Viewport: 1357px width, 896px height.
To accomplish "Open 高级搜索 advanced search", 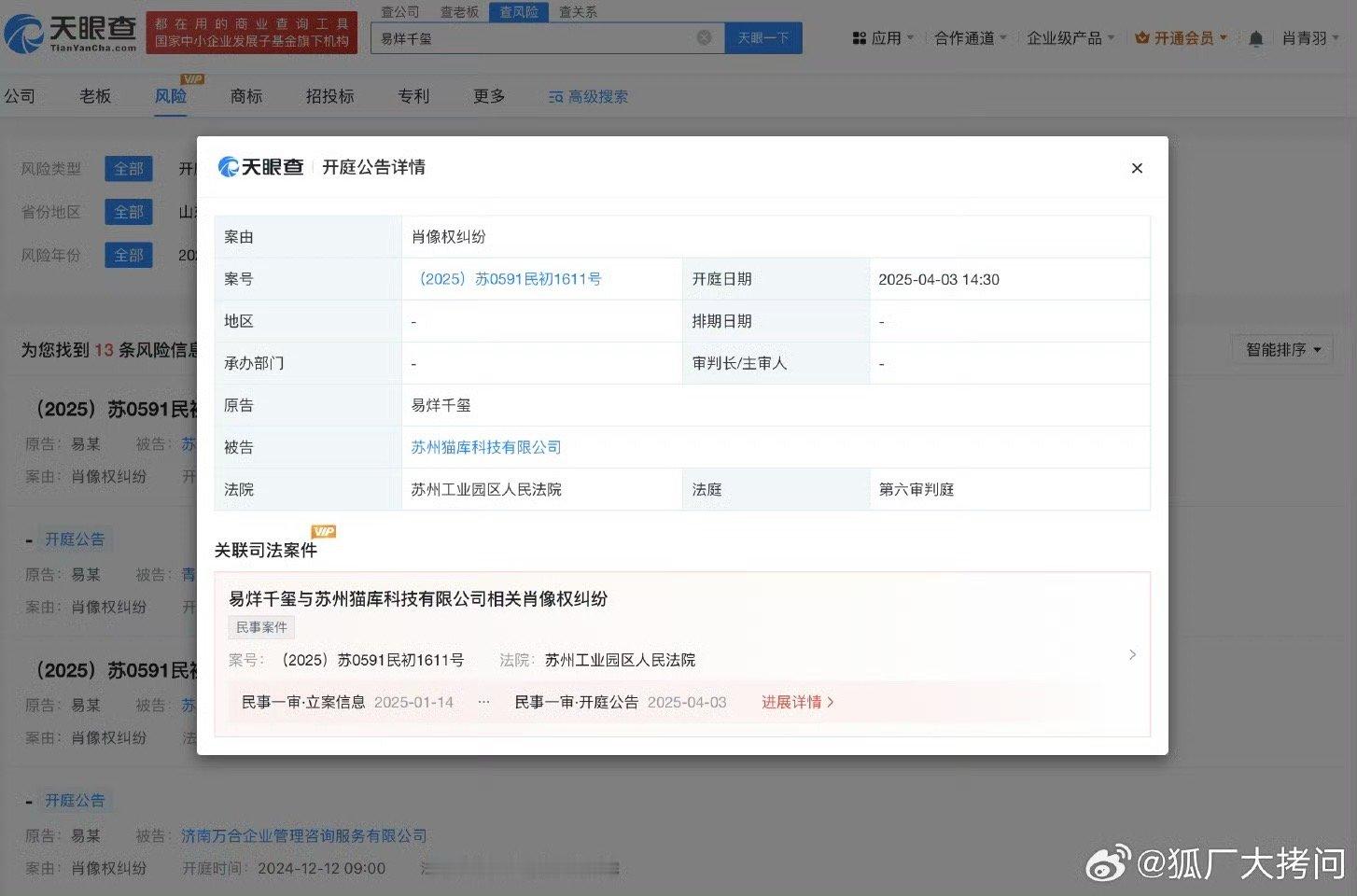I will pos(588,97).
